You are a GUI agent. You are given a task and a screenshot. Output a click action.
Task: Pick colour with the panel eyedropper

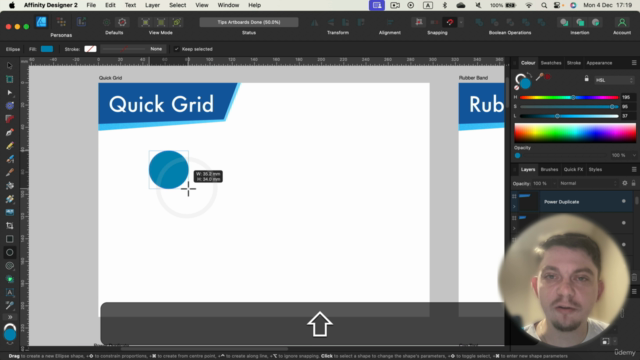[539, 76]
